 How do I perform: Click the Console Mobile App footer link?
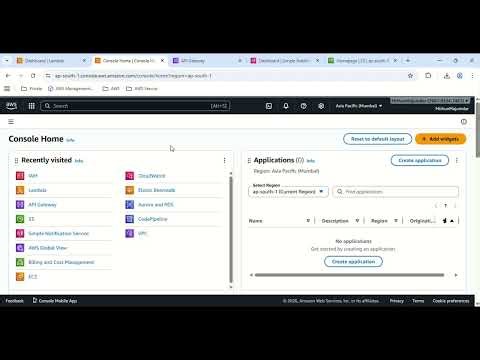coord(55,301)
